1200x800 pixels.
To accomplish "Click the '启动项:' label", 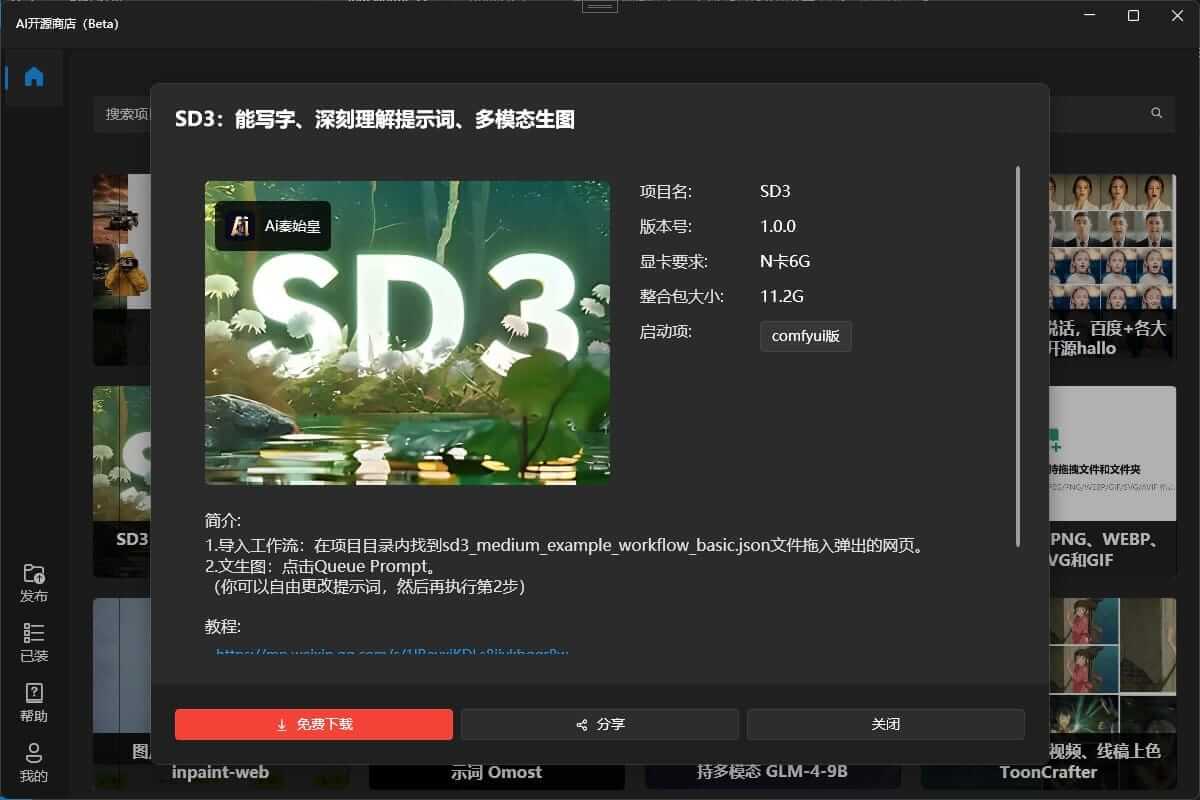I will [x=666, y=331].
